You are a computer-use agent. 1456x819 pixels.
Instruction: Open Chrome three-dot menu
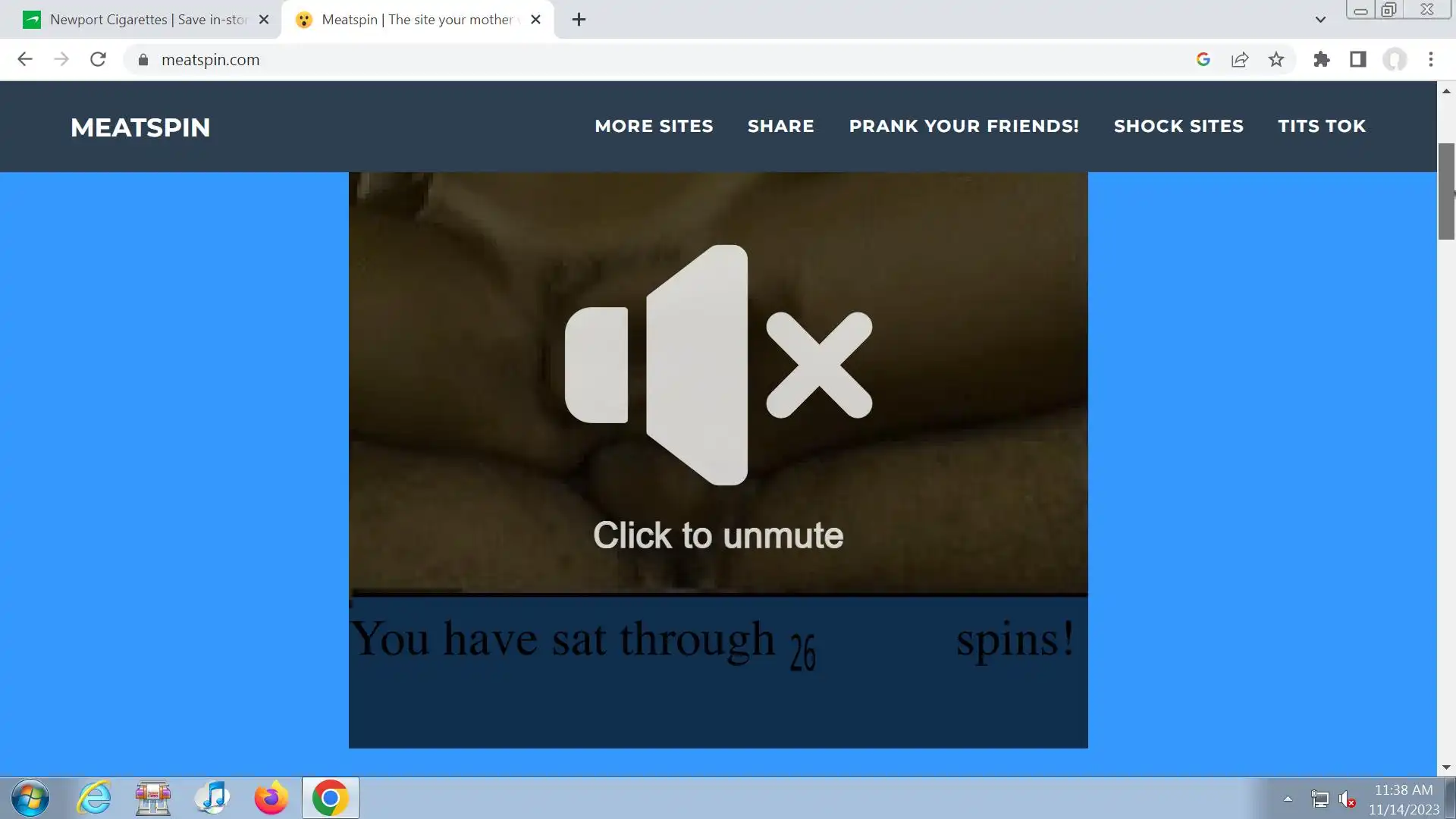pyautogui.click(x=1430, y=59)
